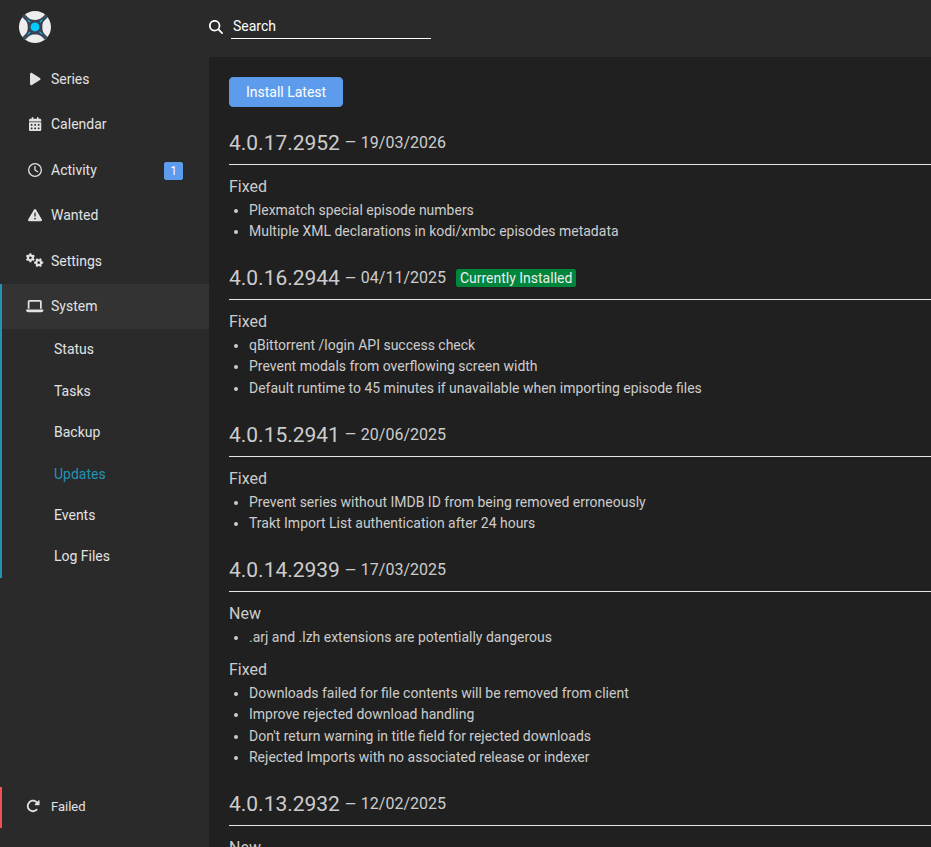This screenshot has width=931, height=847.
Task: Open the Activity queue count badge
Action: coord(173,171)
